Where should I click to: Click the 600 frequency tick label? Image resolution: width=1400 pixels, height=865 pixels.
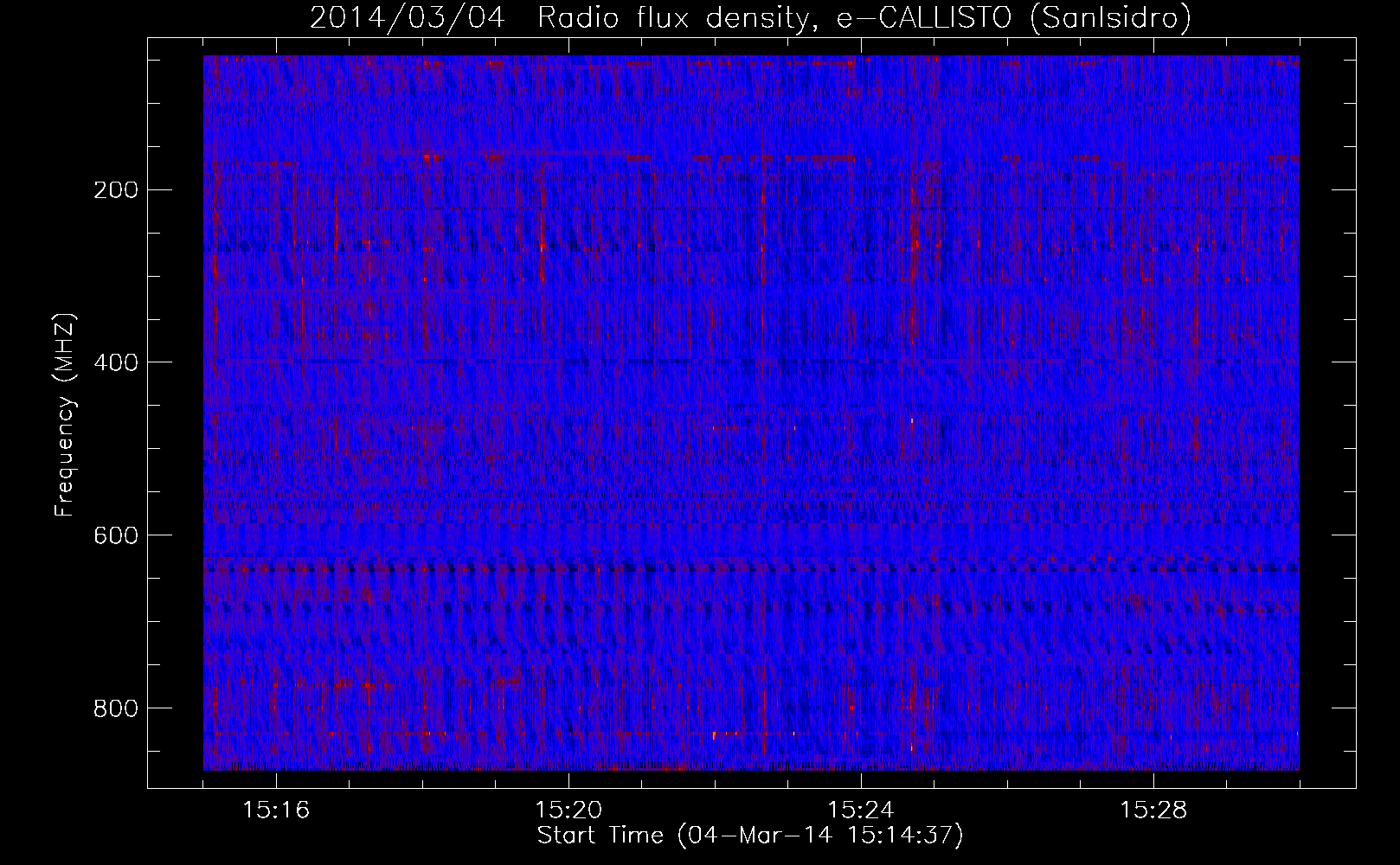(115, 535)
